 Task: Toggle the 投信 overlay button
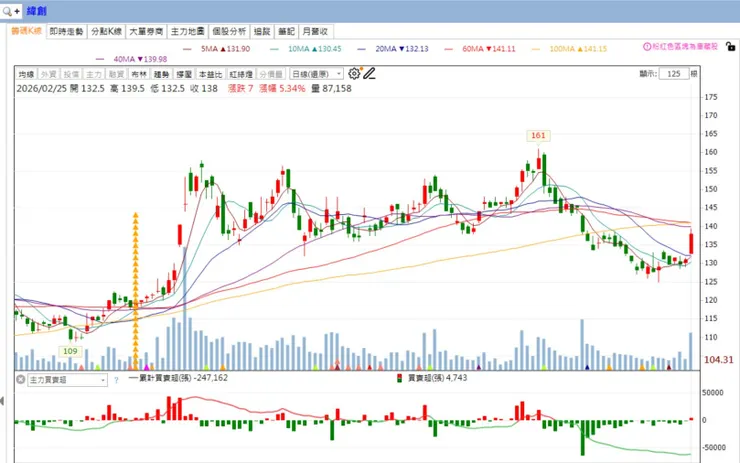coord(71,75)
